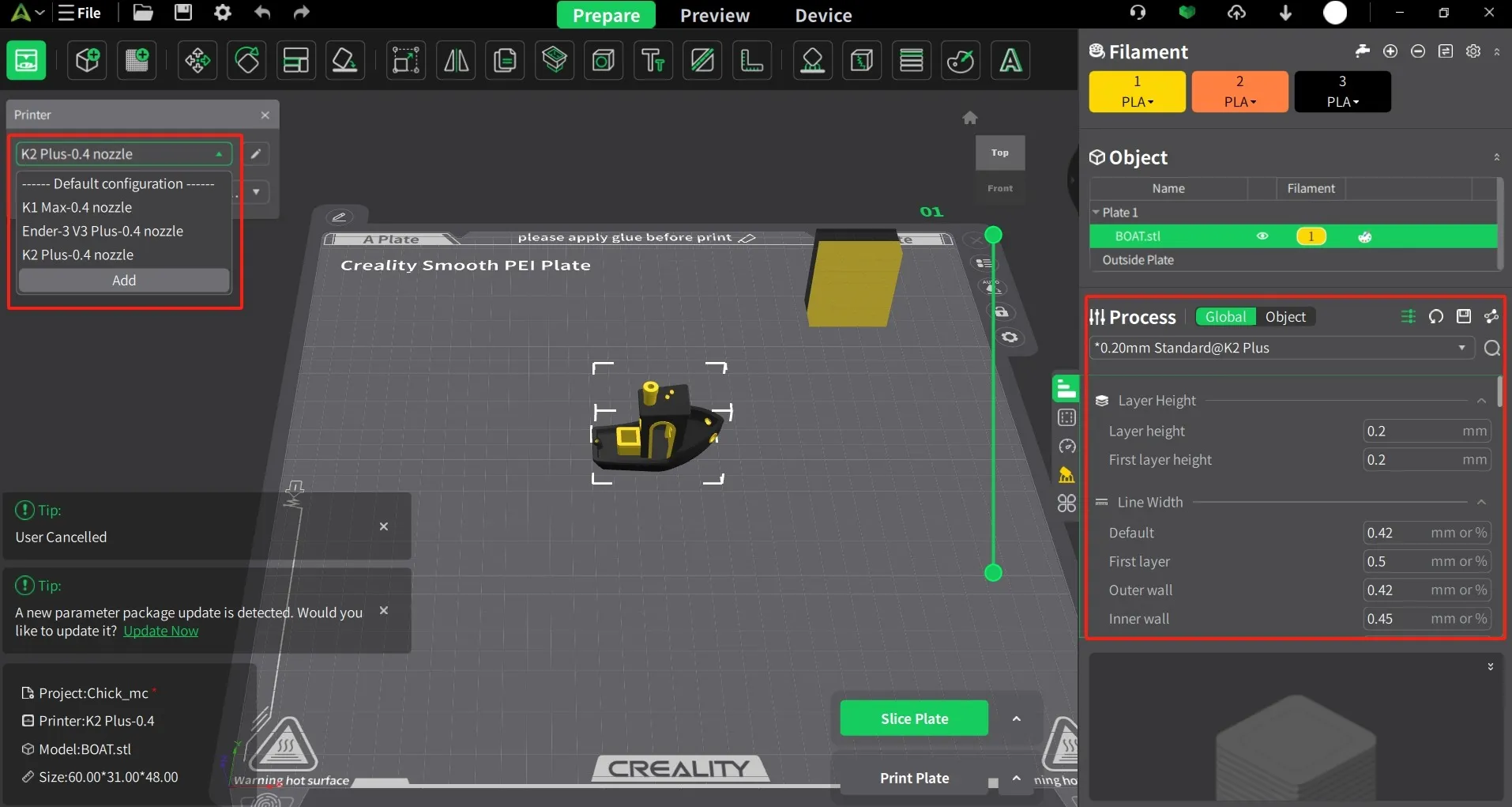The height and width of the screenshot is (807, 1512).
Task: Click the Update Now link
Action: [x=160, y=631]
